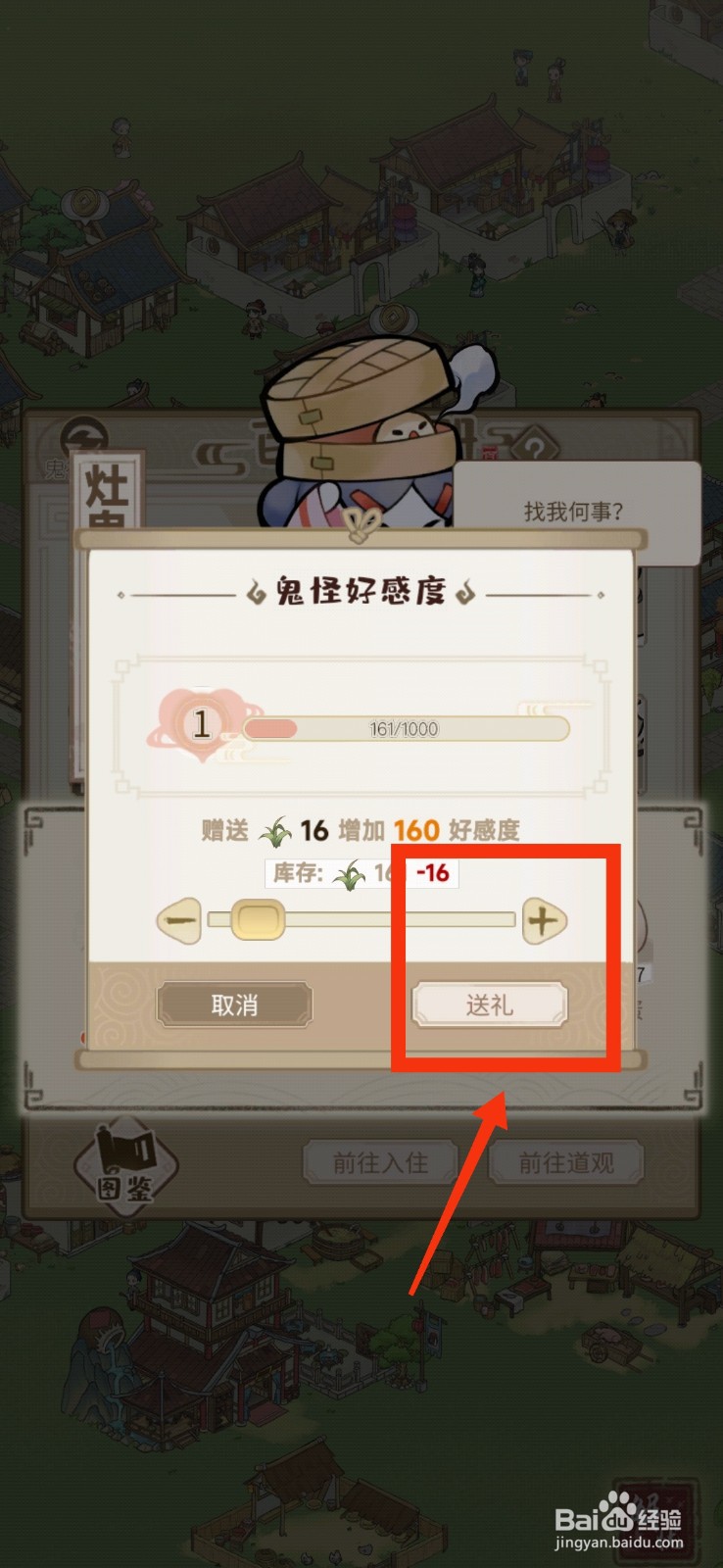Click the 库存 inventory grass icon
The width and height of the screenshot is (723, 1568).
click(x=349, y=874)
